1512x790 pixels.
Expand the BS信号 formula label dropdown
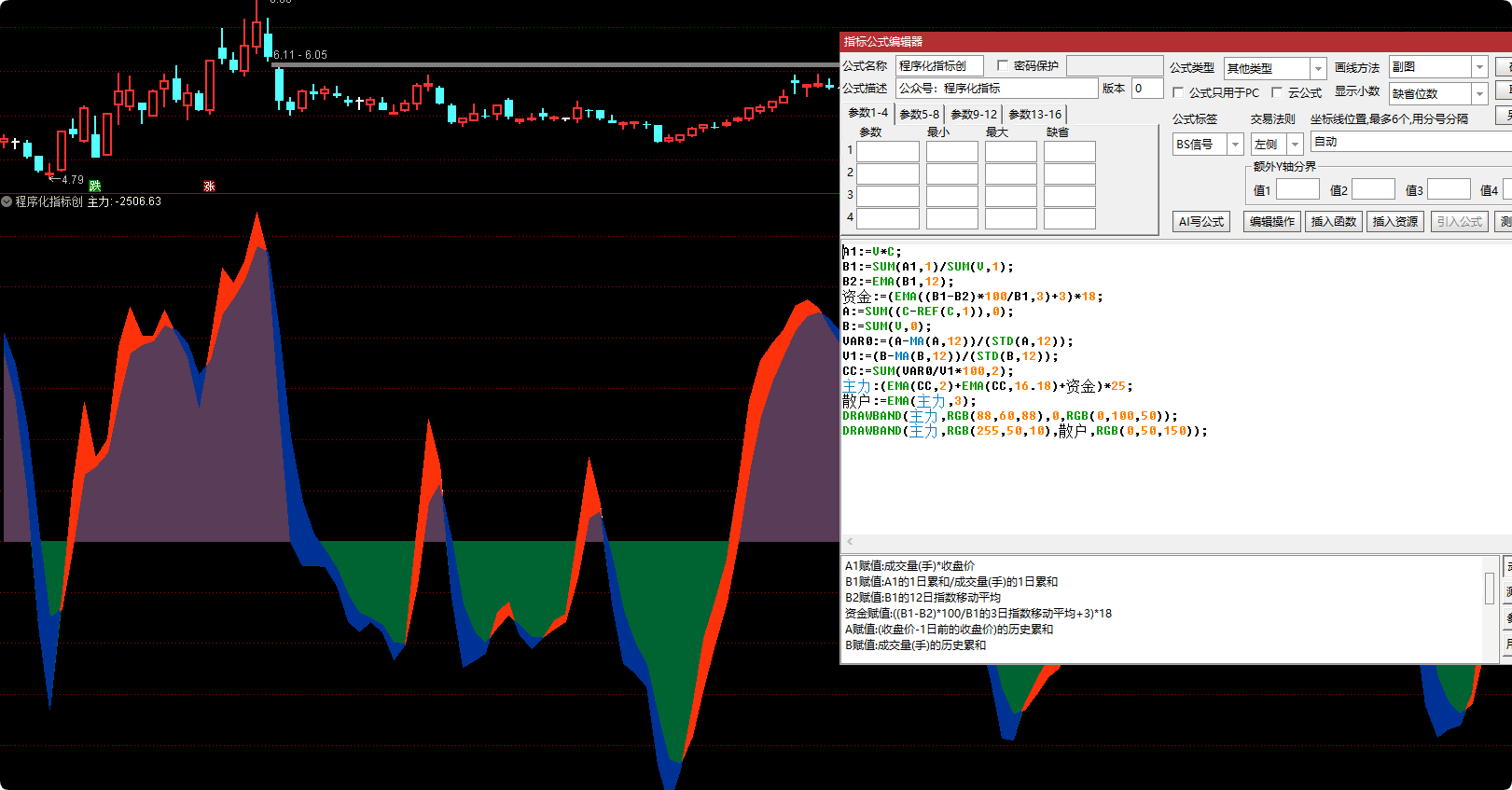tap(1235, 145)
